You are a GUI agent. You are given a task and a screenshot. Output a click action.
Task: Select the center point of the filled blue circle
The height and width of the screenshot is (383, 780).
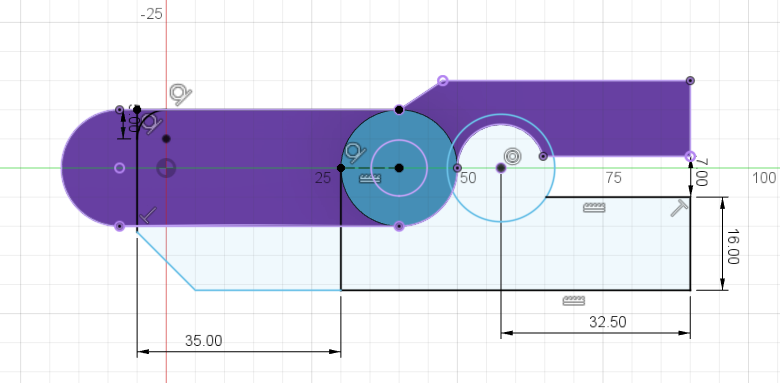(399, 168)
